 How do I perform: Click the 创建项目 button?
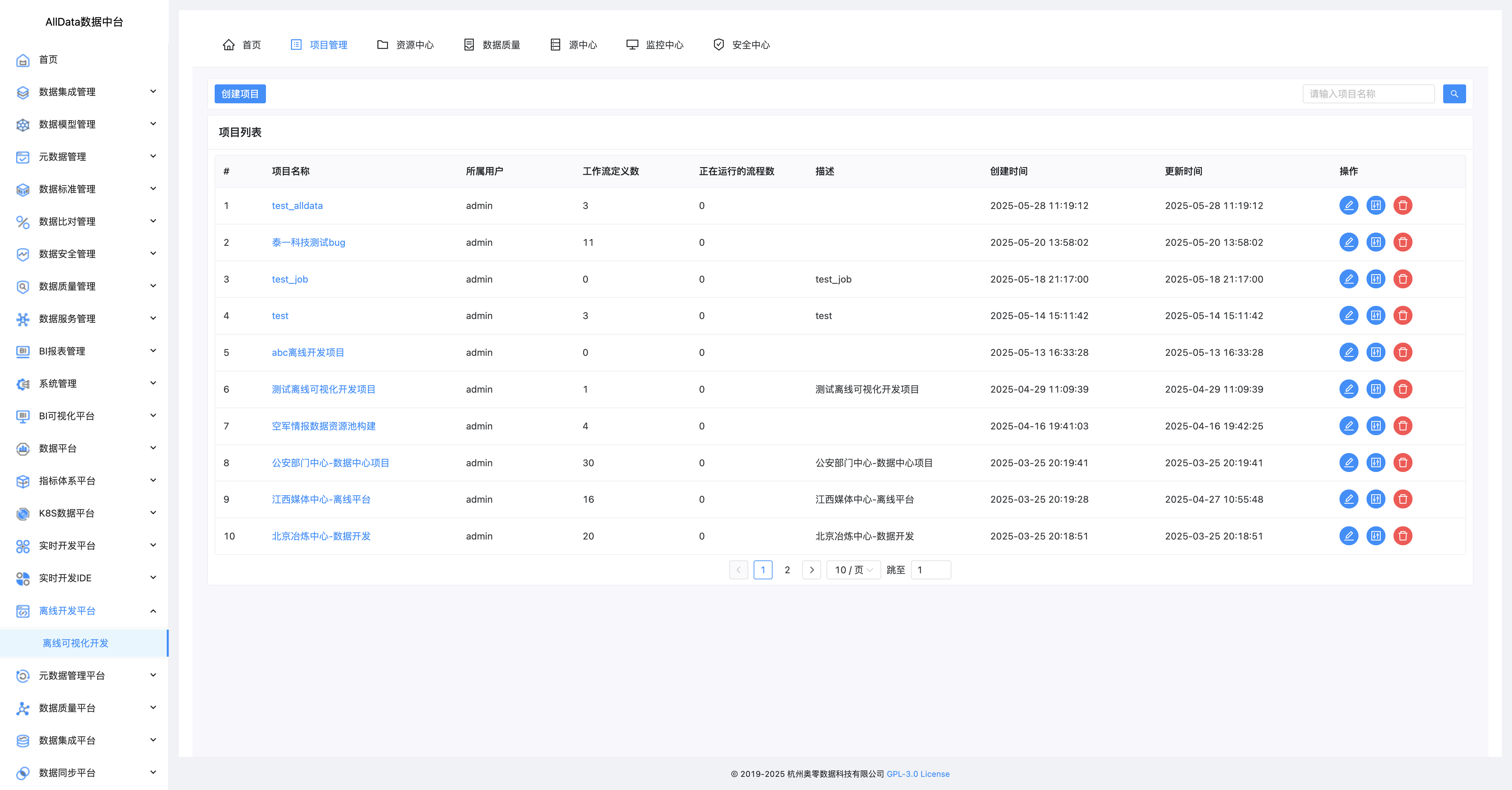(240, 94)
